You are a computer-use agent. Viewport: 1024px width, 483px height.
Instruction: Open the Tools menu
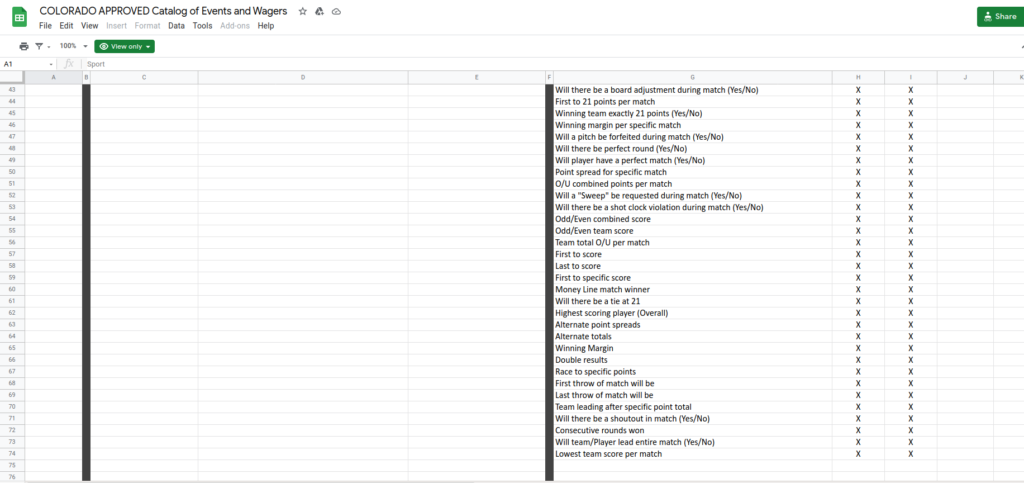click(x=202, y=26)
